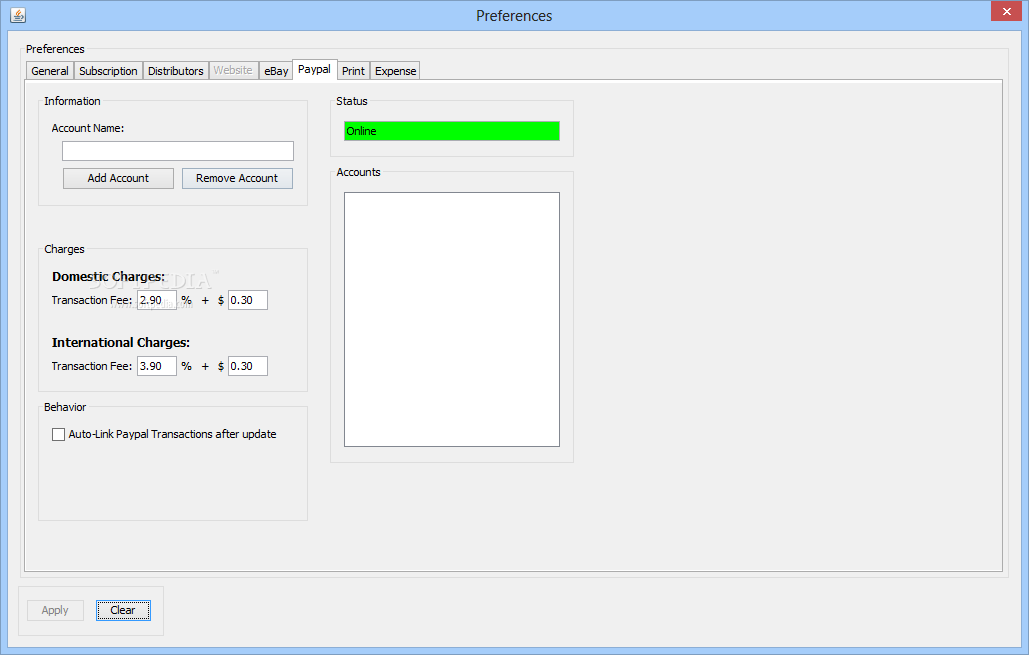Select the greyed-out Website tab
1029x655 pixels.
coord(233,70)
